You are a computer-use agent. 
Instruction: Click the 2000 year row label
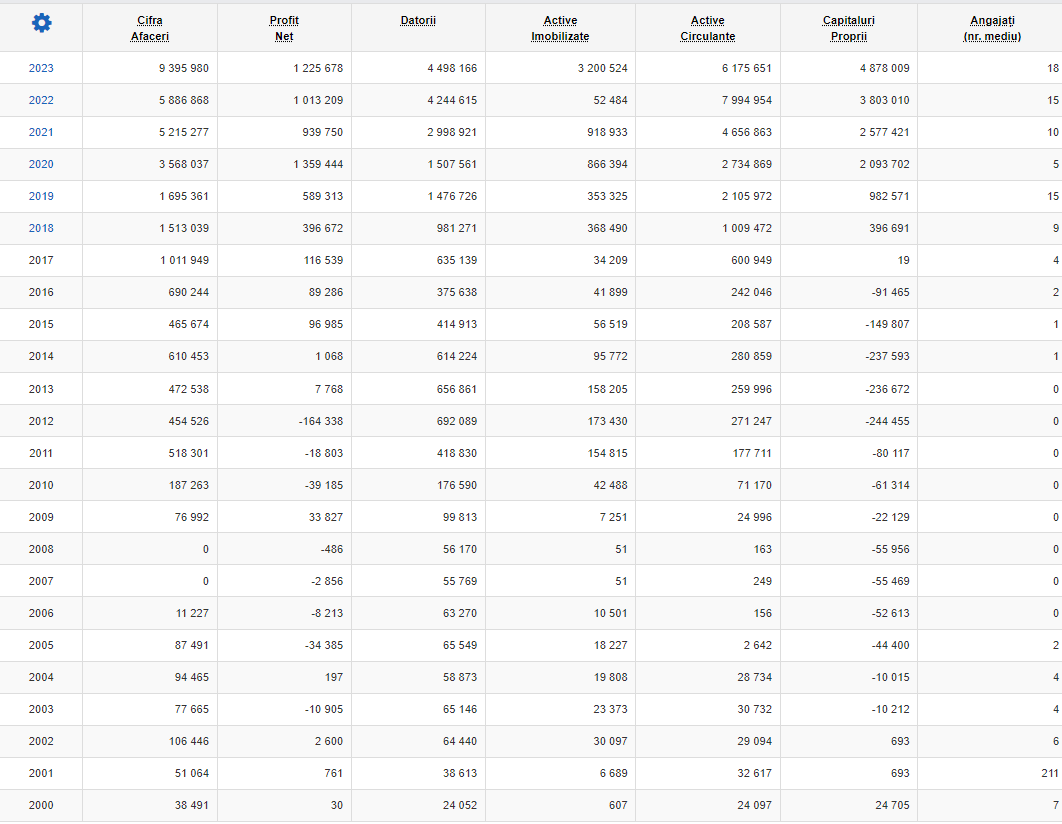click(x=41, y=805)
